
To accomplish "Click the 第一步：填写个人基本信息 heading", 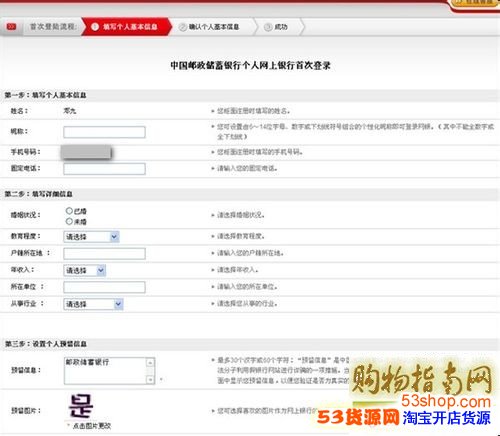I will (45, 95).
